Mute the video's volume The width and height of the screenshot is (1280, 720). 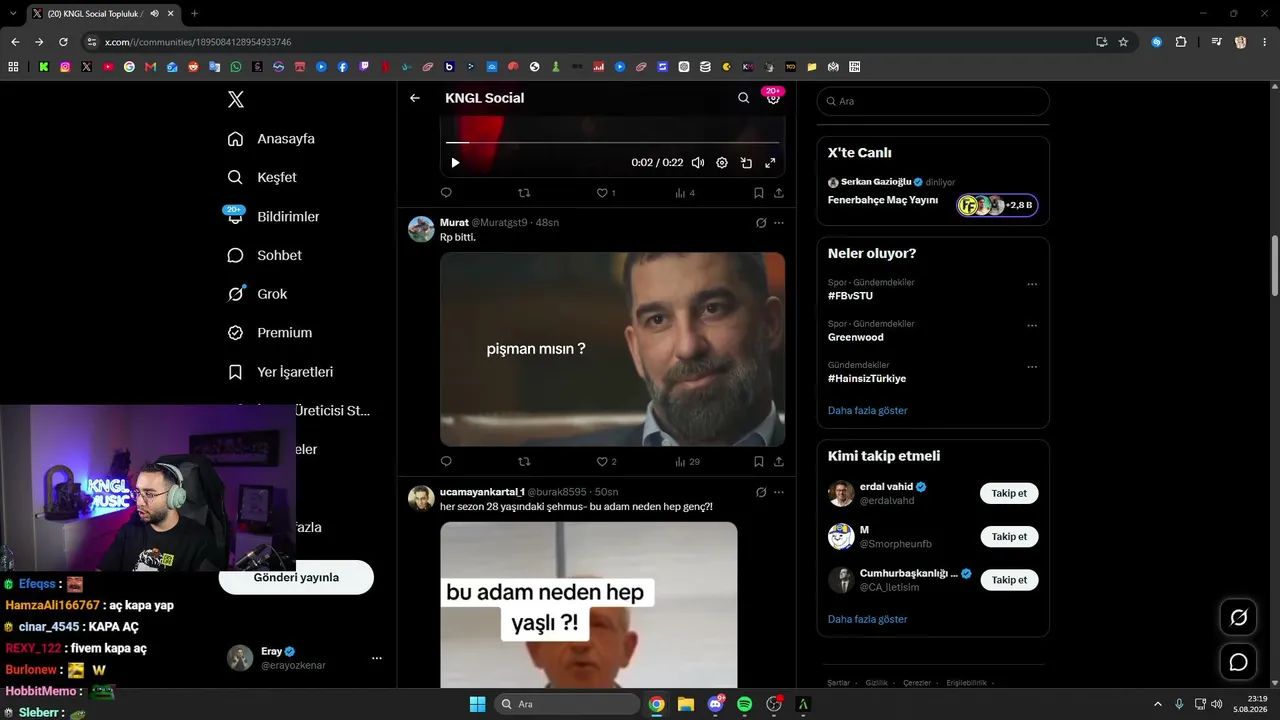[698, 163]
